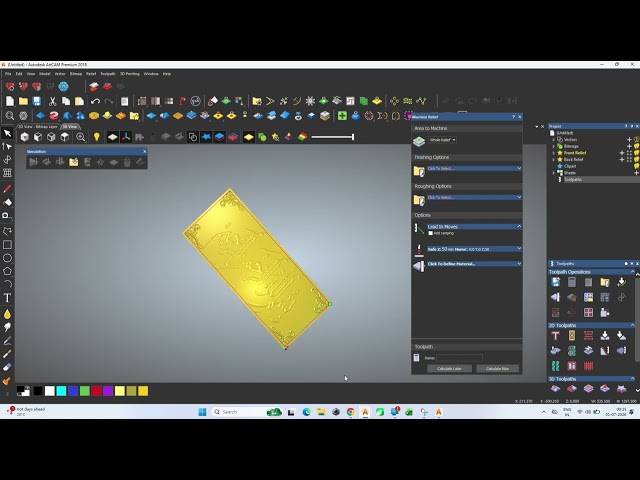
Task: Click the green plus icon in relief toolbar
Action: [342, 116]
